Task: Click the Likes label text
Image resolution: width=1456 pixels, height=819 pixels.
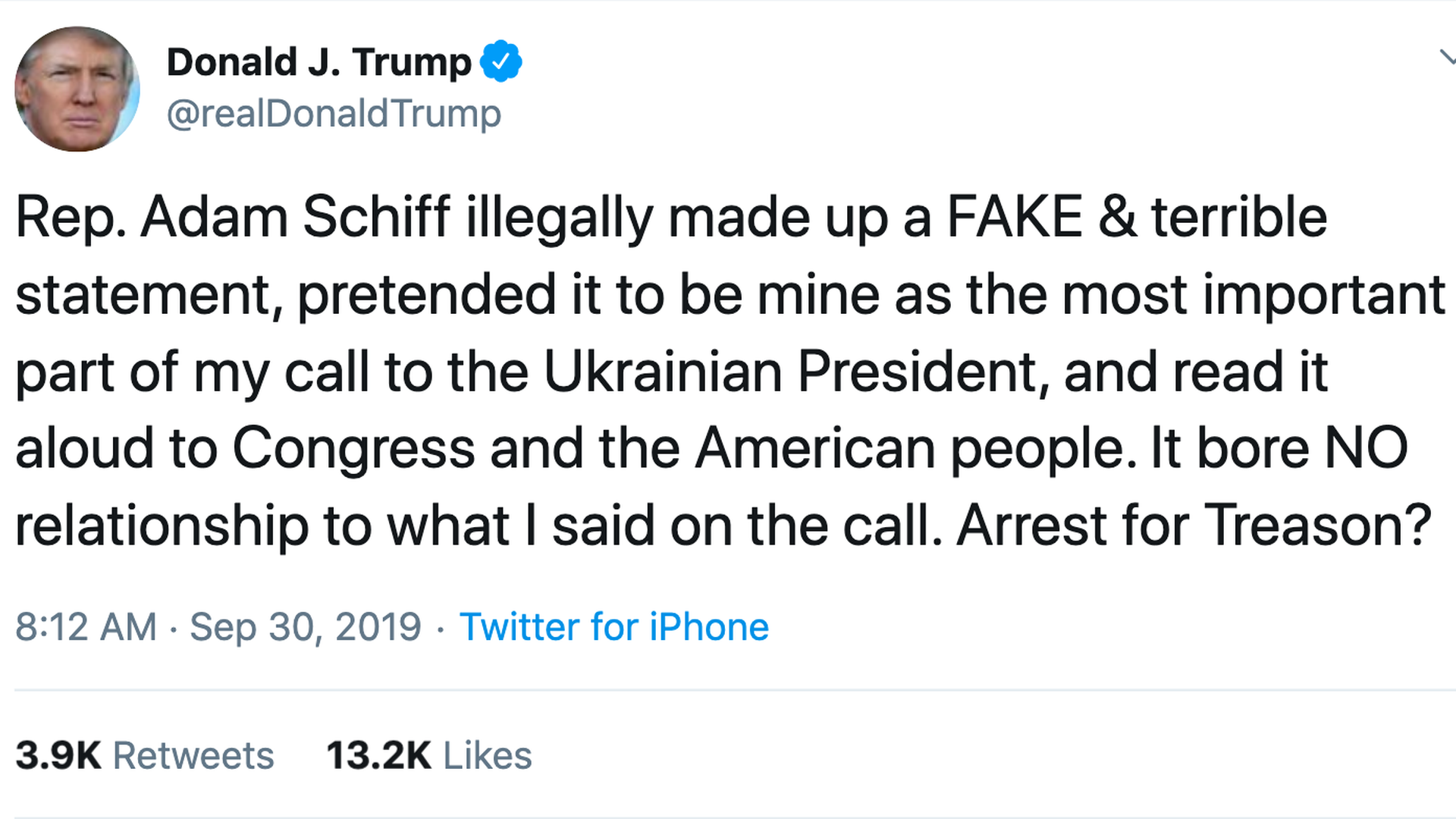Action: (489, 755)
